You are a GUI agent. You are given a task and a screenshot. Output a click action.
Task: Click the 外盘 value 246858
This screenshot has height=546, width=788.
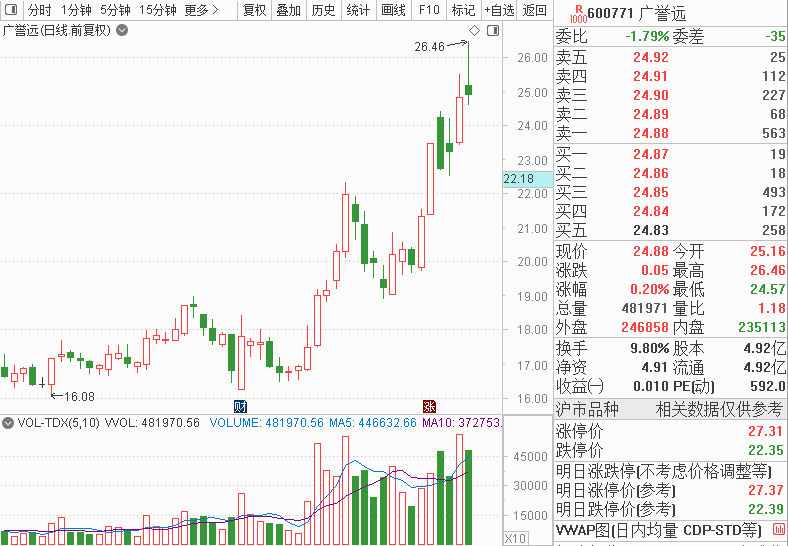click(x=645, y=328)
